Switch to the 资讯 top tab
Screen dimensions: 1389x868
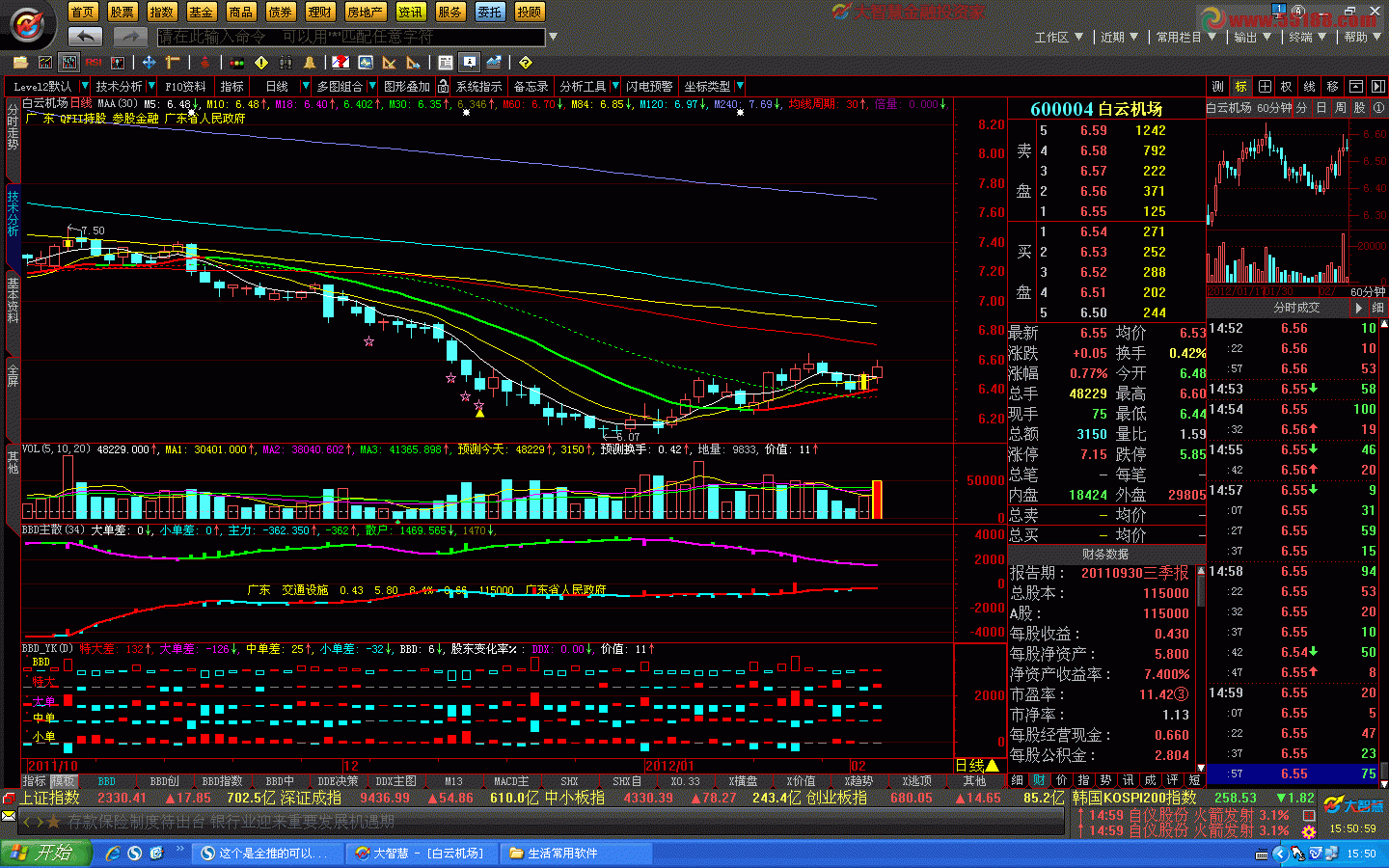[x=411, y=12]
